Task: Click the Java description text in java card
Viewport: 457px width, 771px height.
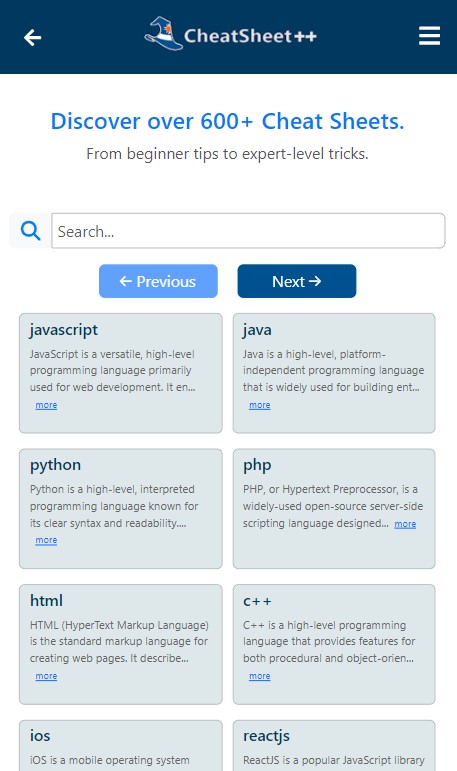Action: click(x=333, y=371)
